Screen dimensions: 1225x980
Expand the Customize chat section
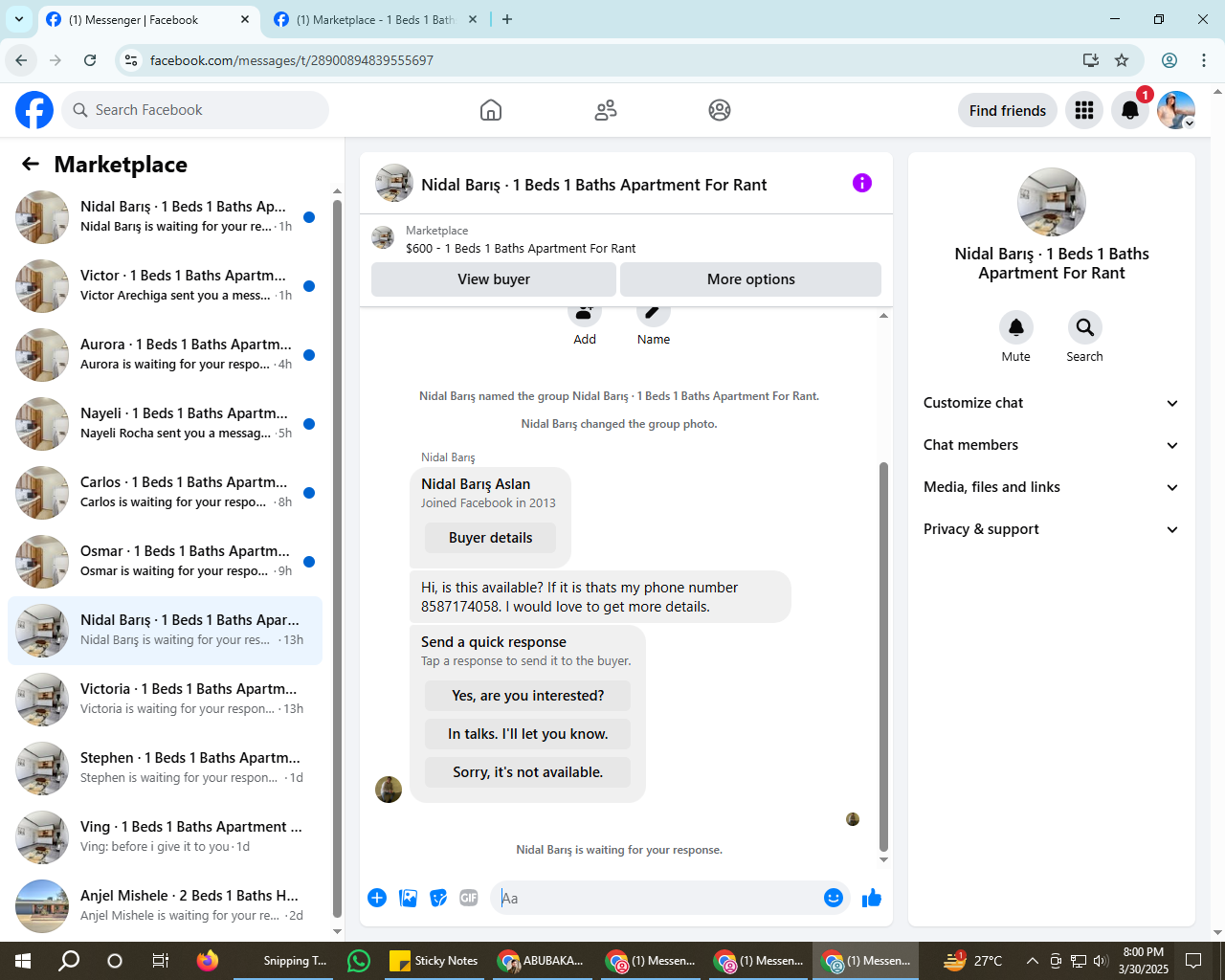pyautogui.click(x=1051, y=403)
